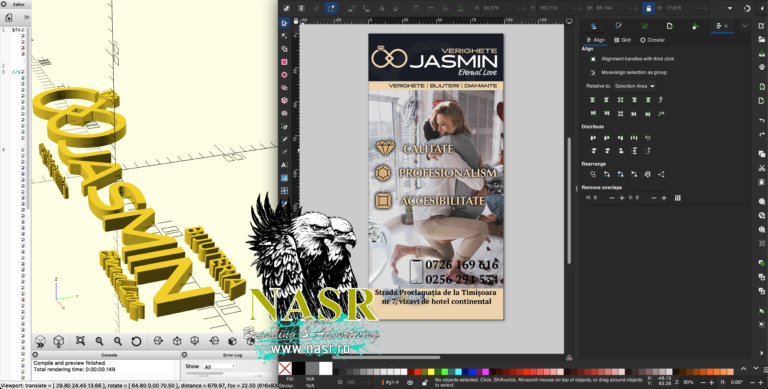The height and width of the screenshot is (389, 768).
Task: Click the no-paint X swatch
Action: pos(285,368)
